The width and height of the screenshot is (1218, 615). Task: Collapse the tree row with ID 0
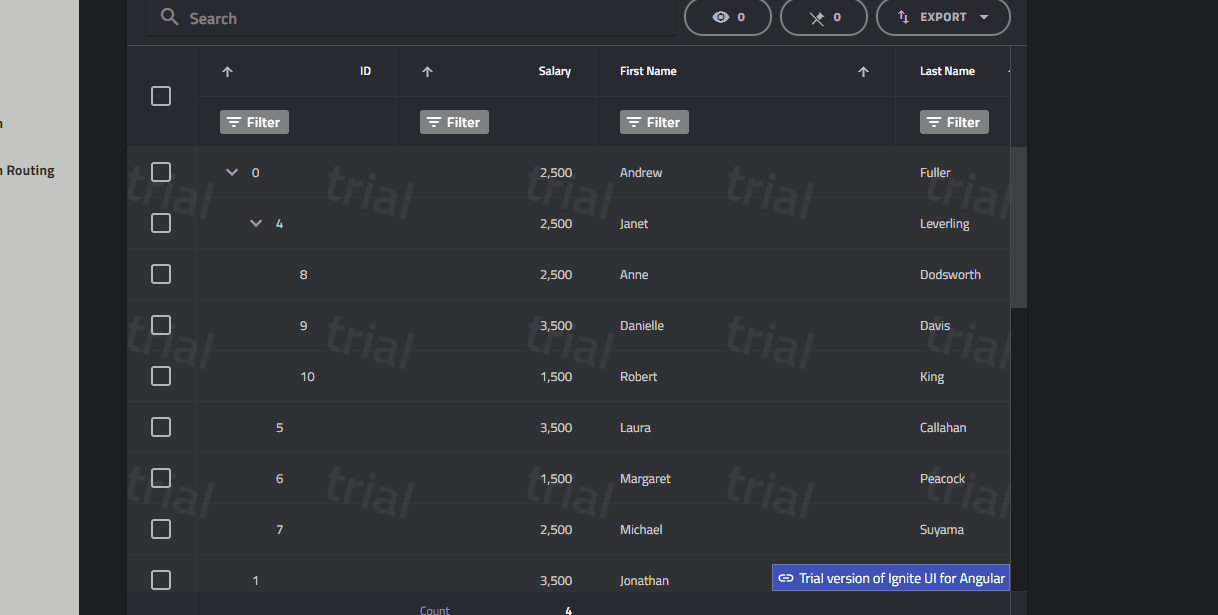coord(231,171)
